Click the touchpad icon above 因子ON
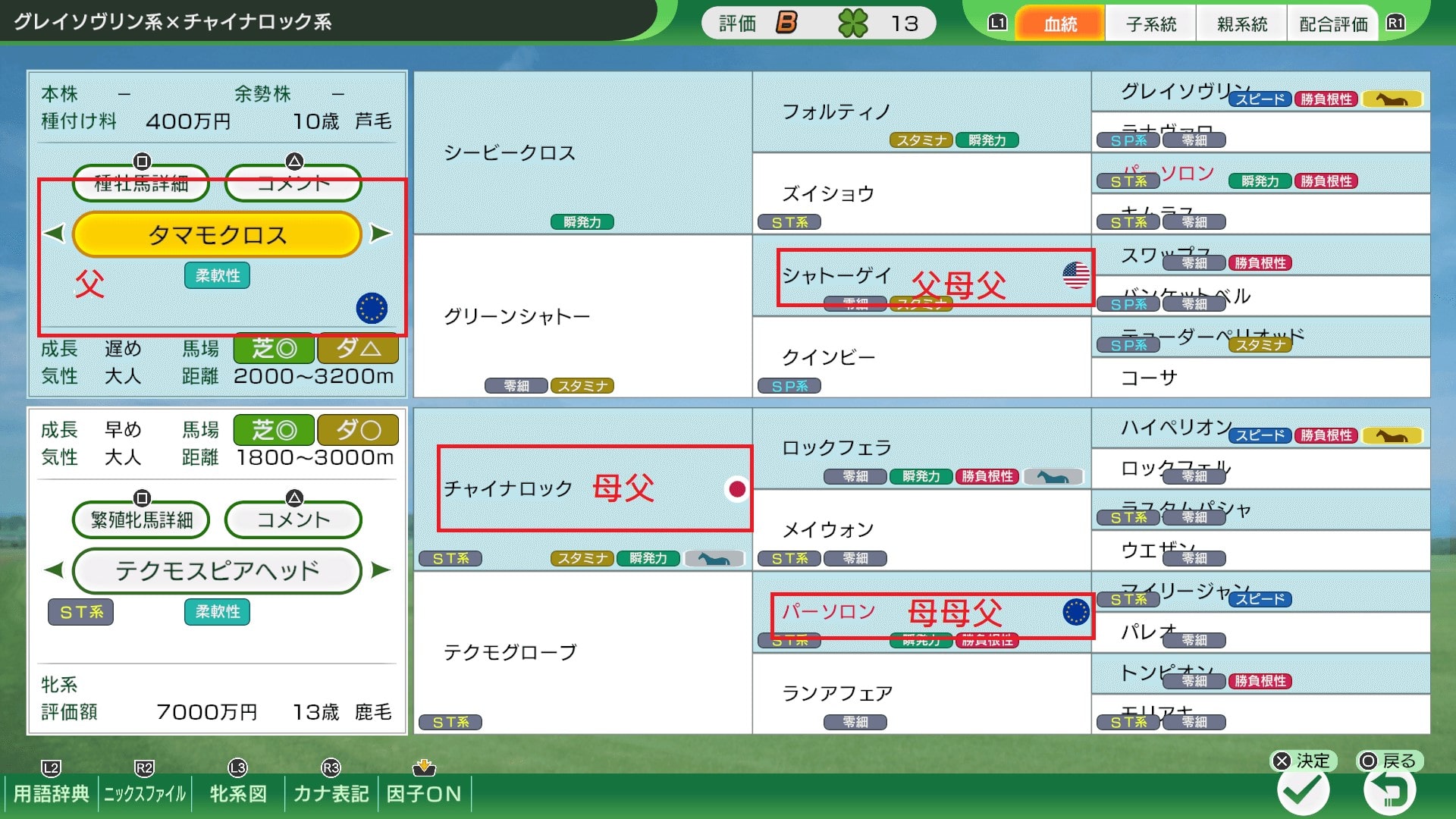1456x819 pixels. pyautogui.click(x=424, y=767)
